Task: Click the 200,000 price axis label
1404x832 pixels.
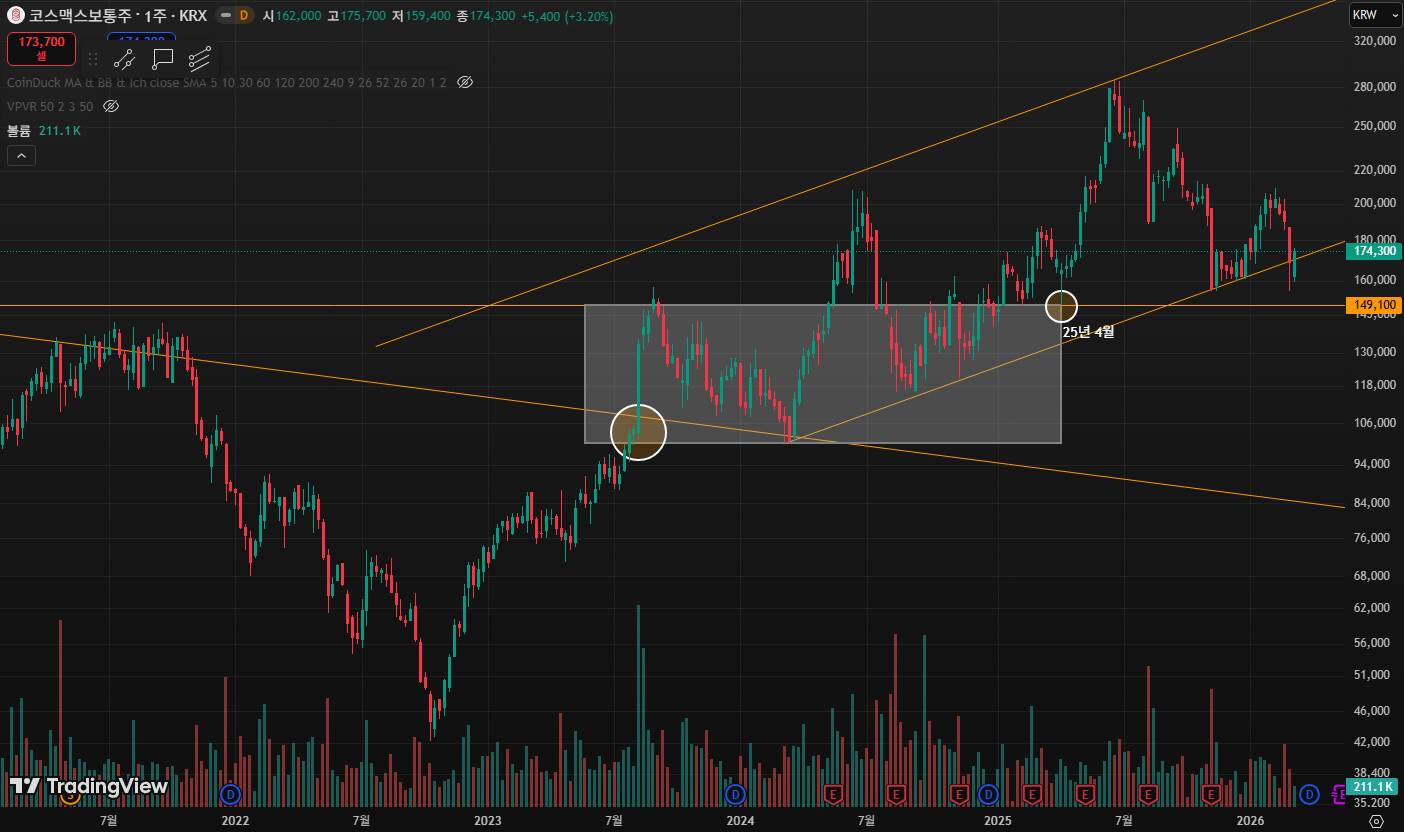Action: (x=1374, y=203)
